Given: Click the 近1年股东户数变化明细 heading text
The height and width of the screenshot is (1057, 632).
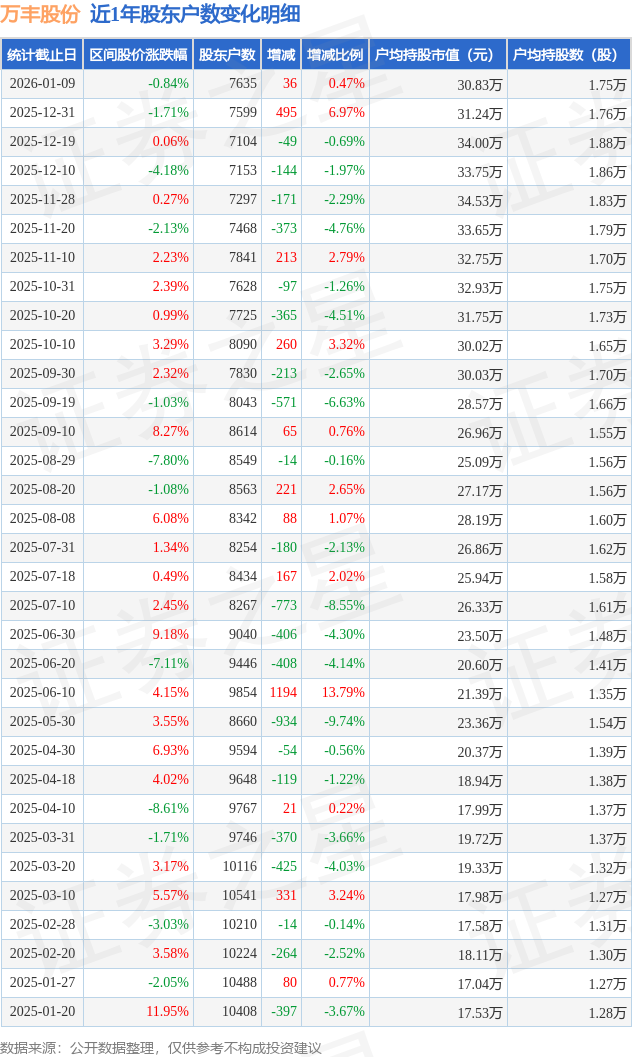Looking at the screenshot, I should click(x=195, y=14).
